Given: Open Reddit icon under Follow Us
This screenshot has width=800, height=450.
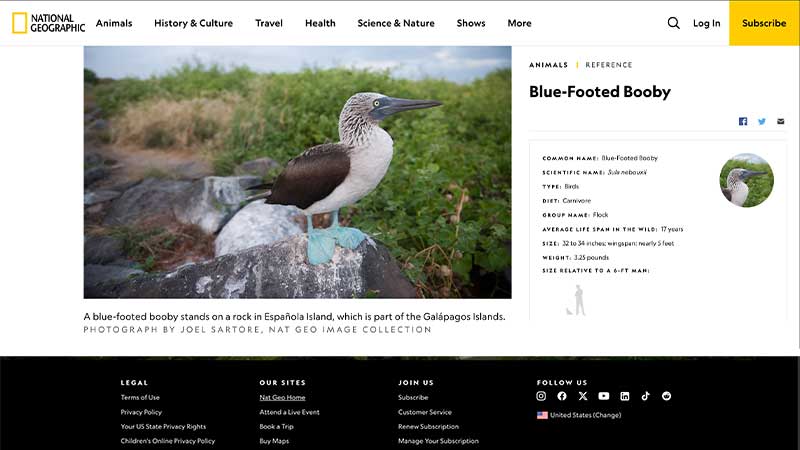Looking at the screenshot, I should pos(666,396).
